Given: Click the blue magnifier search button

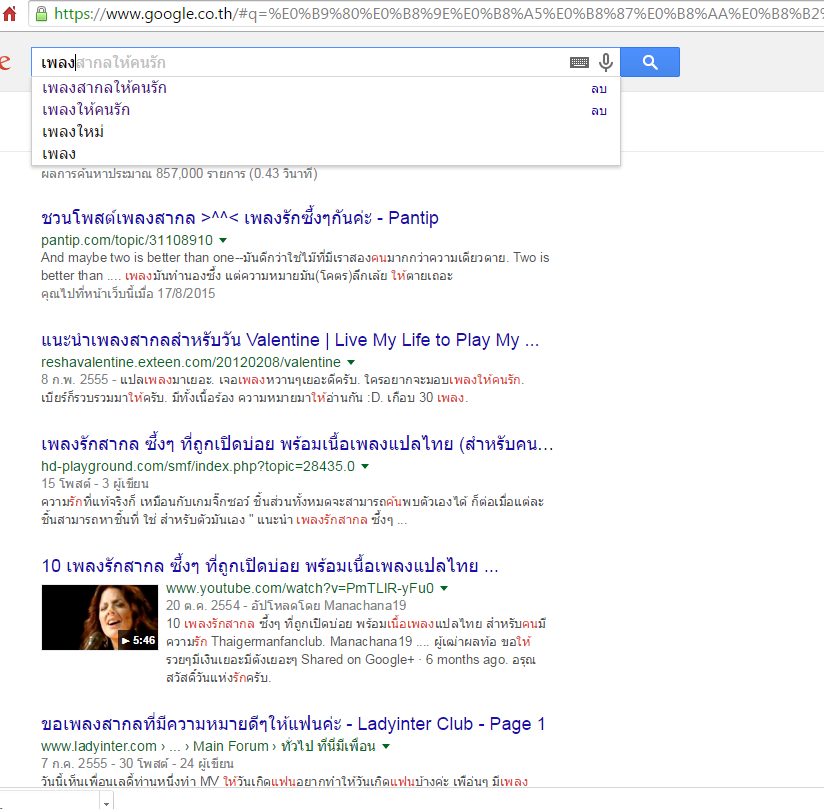Looking at the screenshot, I should [x=650, y=62].
